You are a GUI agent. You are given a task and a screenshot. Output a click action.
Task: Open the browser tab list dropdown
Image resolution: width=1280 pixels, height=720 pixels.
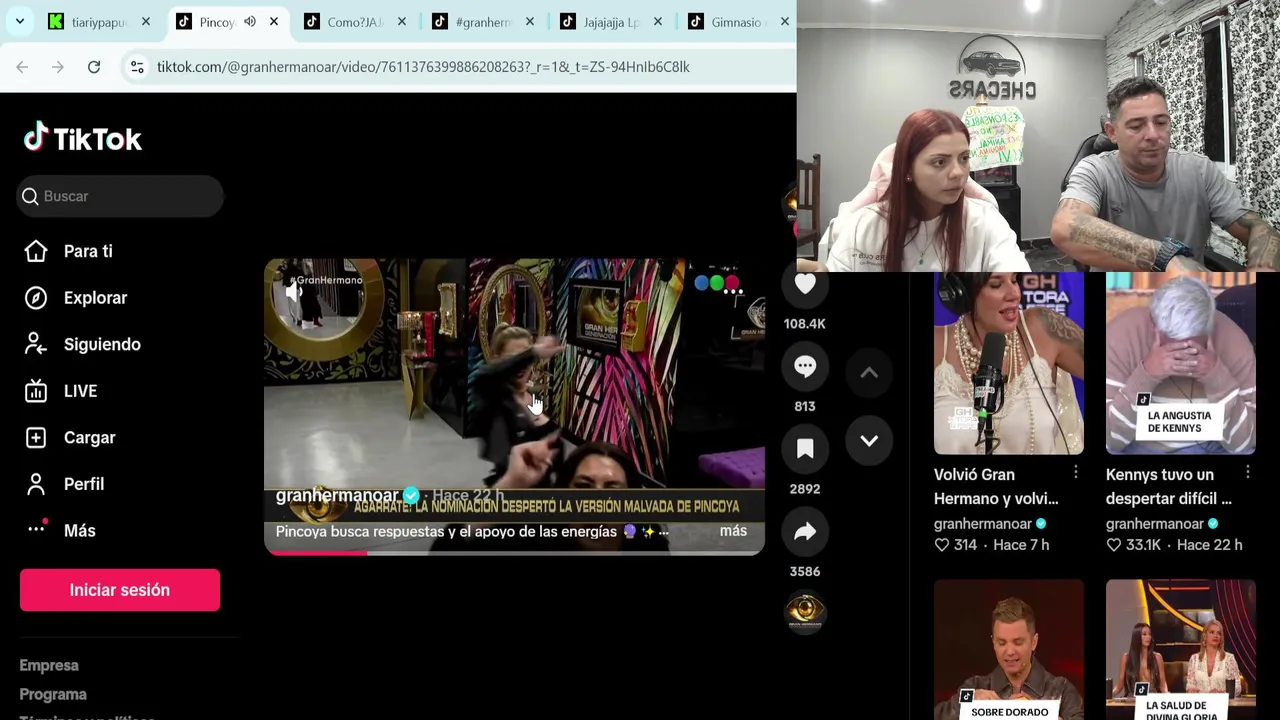click(x=20, y=21)
